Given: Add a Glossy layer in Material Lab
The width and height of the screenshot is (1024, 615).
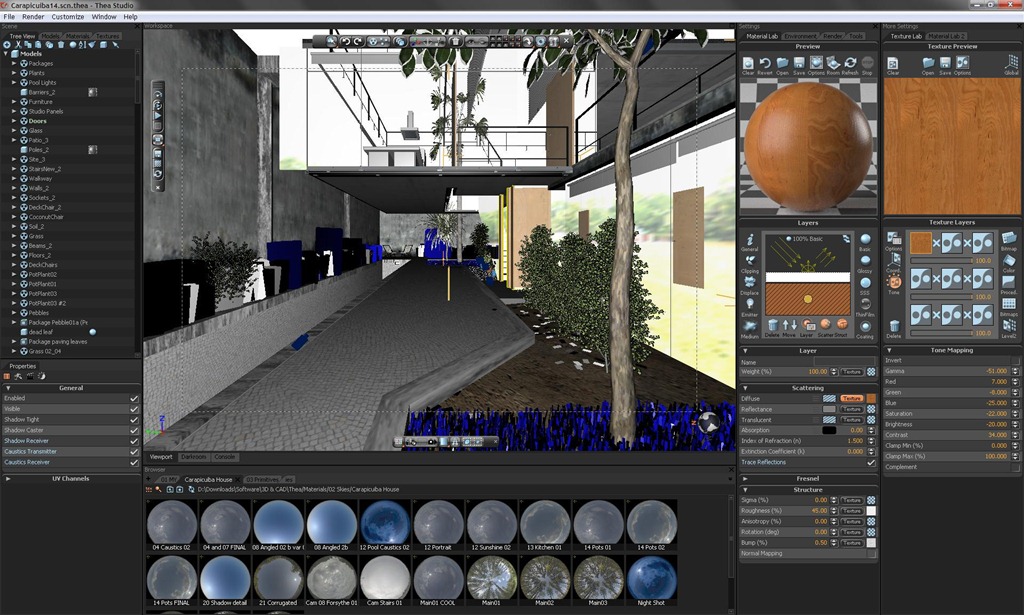Looking at the screenshot, I should click(864, 262).
